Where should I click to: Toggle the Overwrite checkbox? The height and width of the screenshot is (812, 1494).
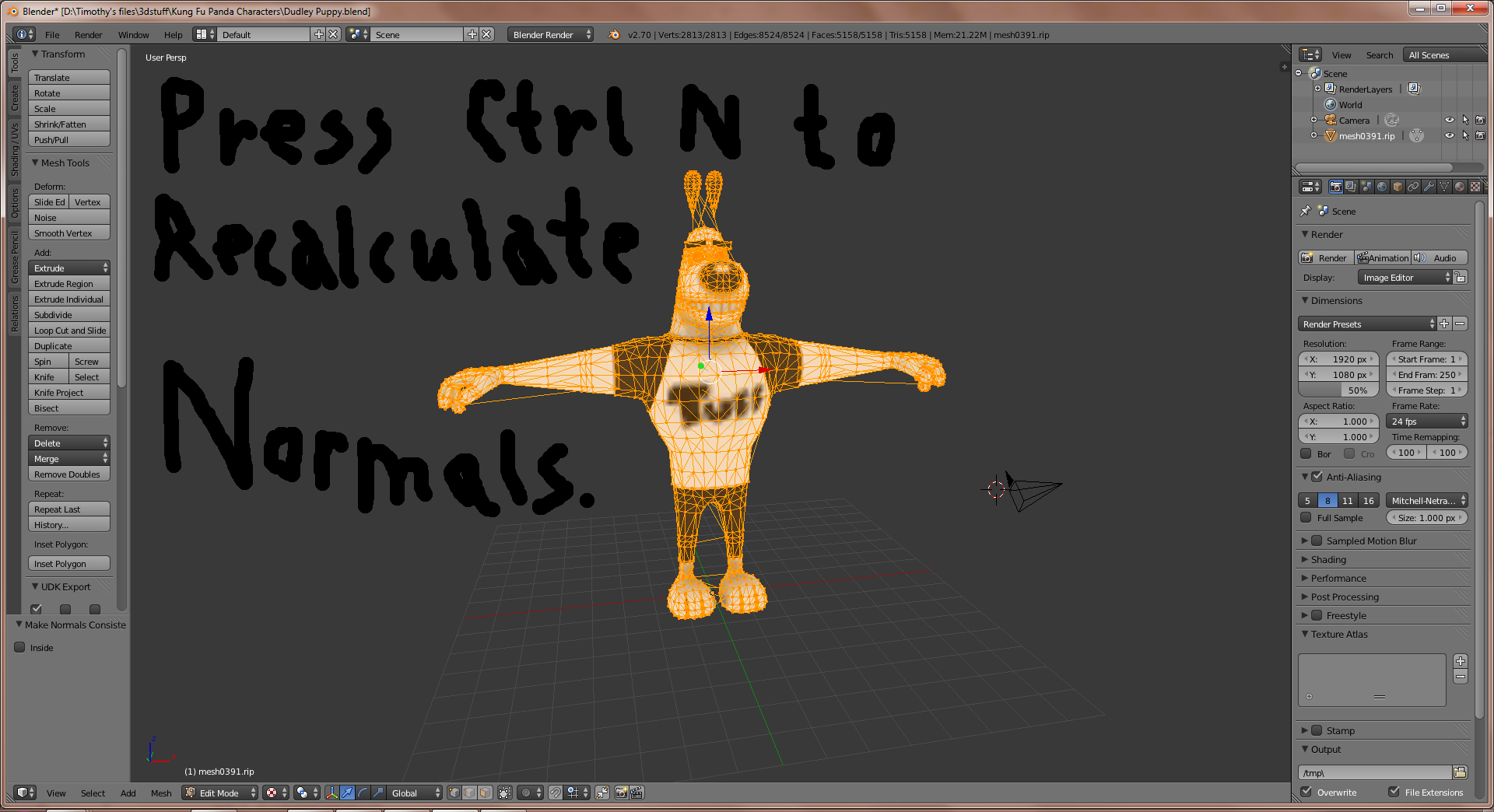[x=1306, y=792]
